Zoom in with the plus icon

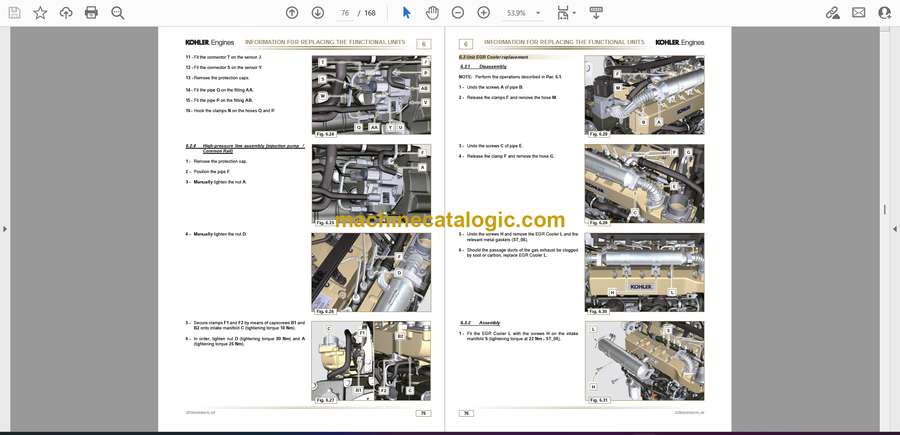click(x=483, y=13)
